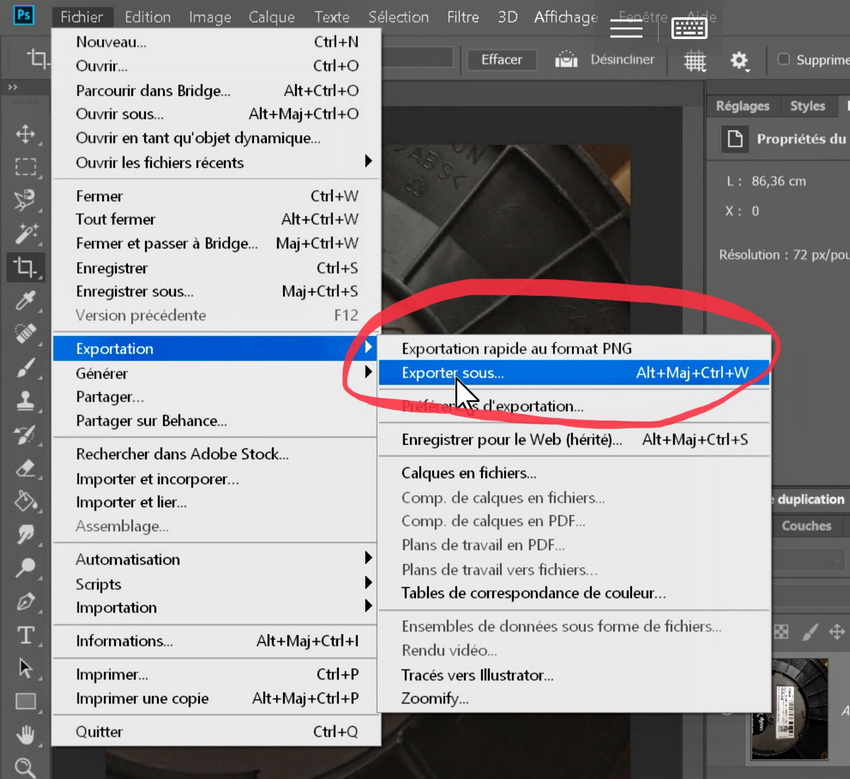Image resolution: width=850 pixels, height=779 pixels.
Task: Choose Exportation rapide au format PNG
Action: click(574, 349)
